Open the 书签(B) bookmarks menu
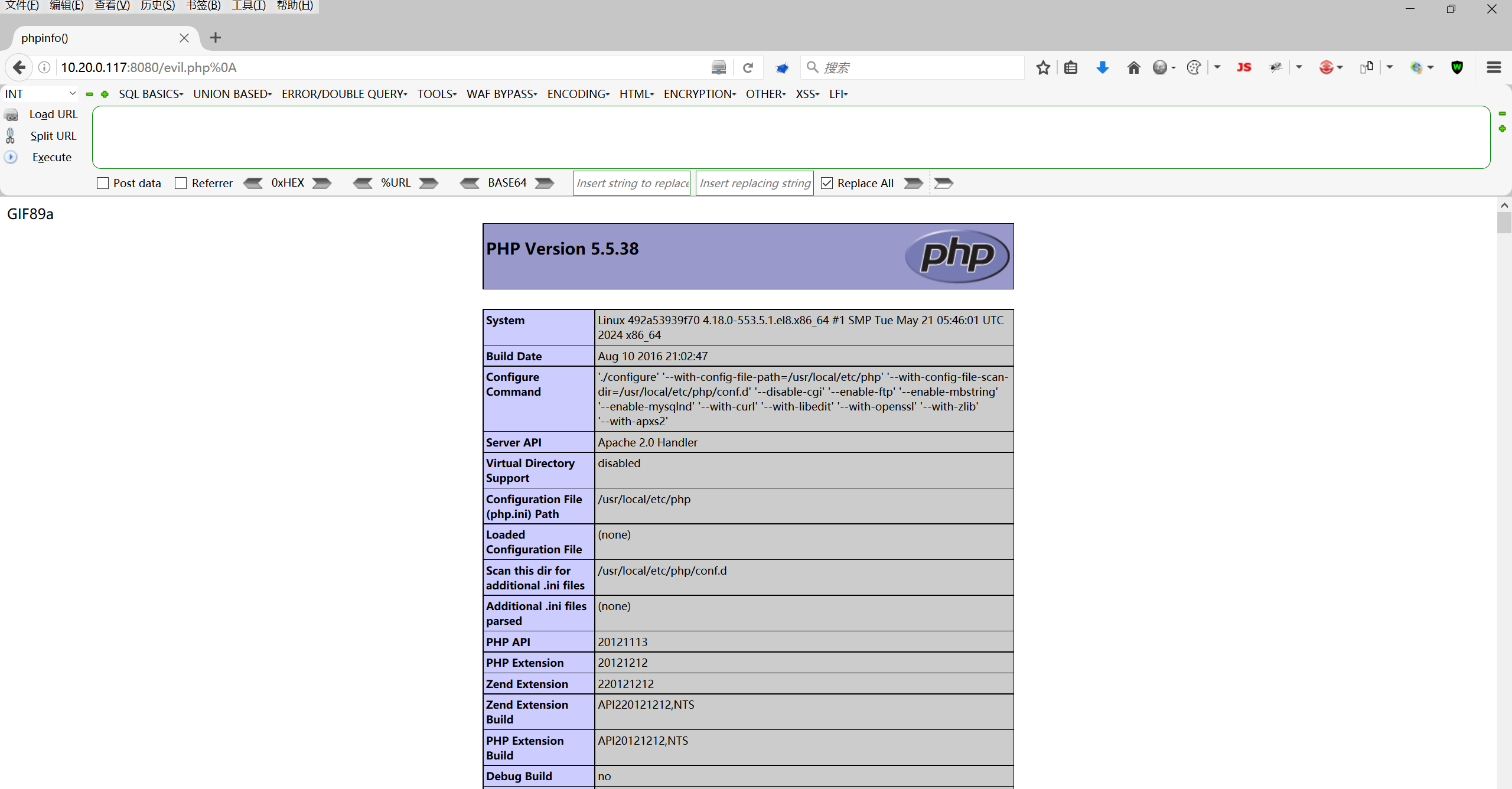This screenshot has height=789, width=1512. coord(203,6)
